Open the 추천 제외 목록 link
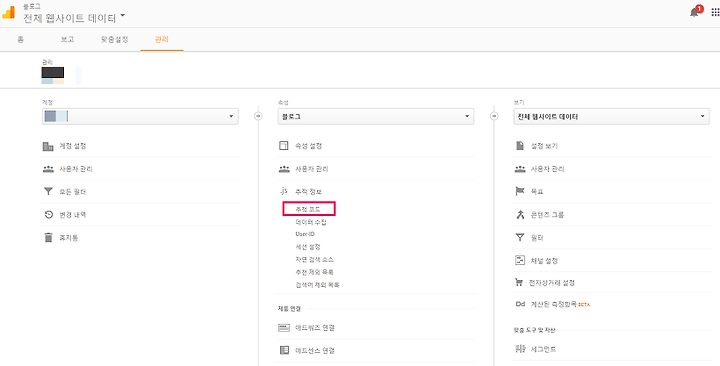Screen dimensions: 720x366 point(315,272)
